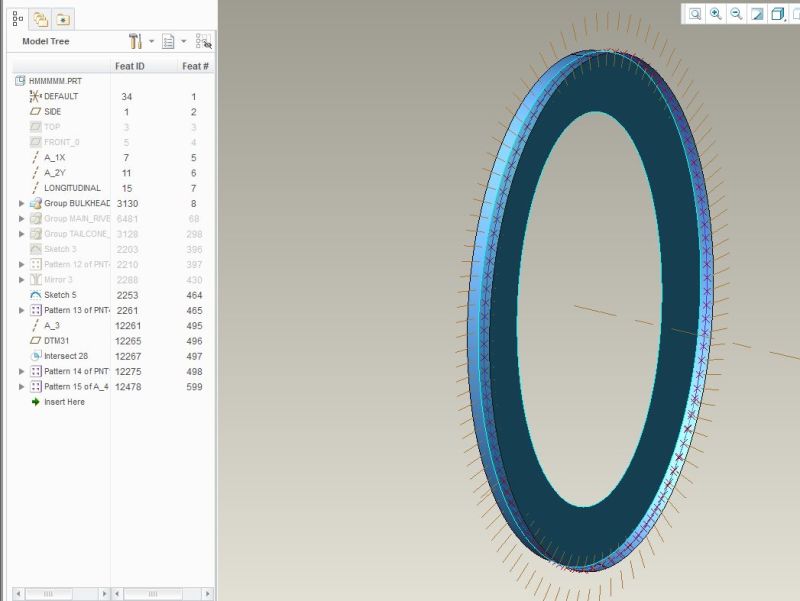This screenshot has height=601, width=800.
Task: Open dropdown arrow beside the settings hammer
Action: pos(152,41)
